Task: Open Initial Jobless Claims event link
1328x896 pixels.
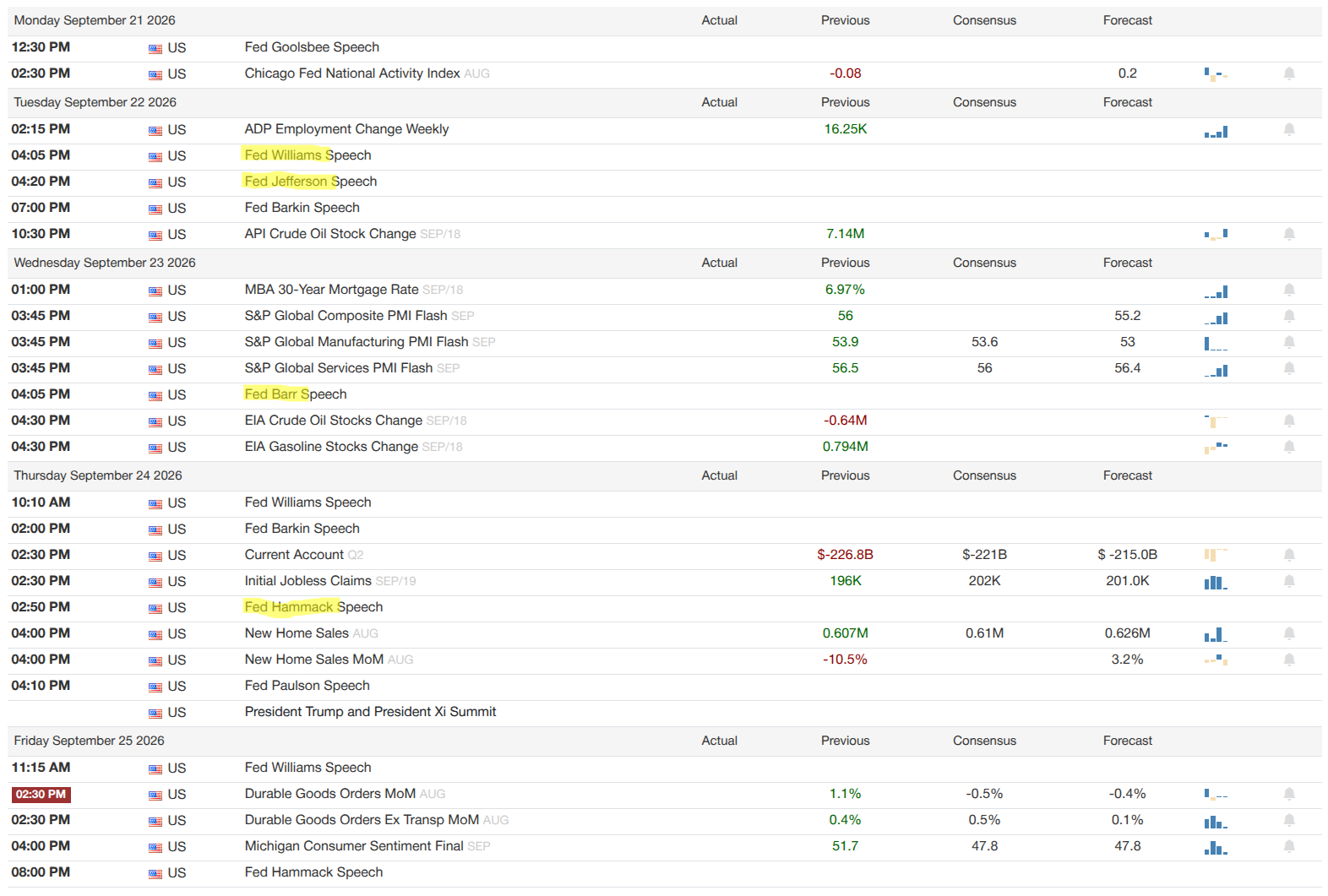Action: pyautogui.click(x=308, y=581)
